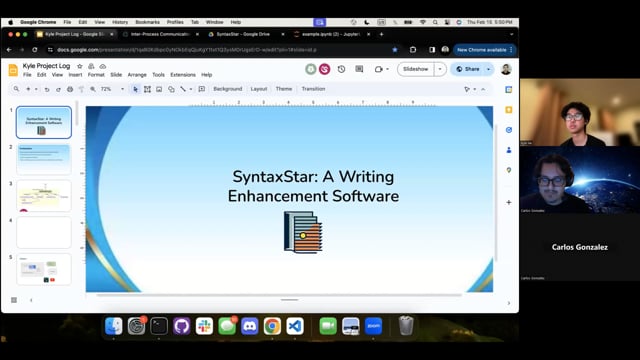Image resolution: width=640 pixels, height=360 pixels.
Task: Open Google Contacts side panel icon
Action: click(x=509, y=150)
